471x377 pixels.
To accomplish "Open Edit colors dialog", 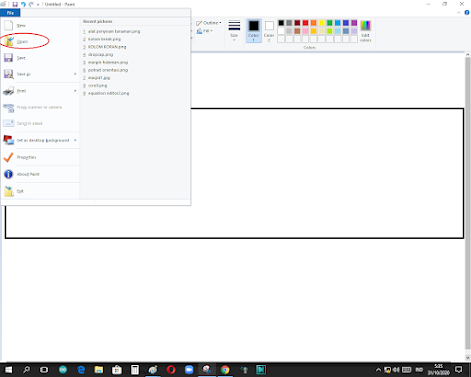I will [365, 31].
